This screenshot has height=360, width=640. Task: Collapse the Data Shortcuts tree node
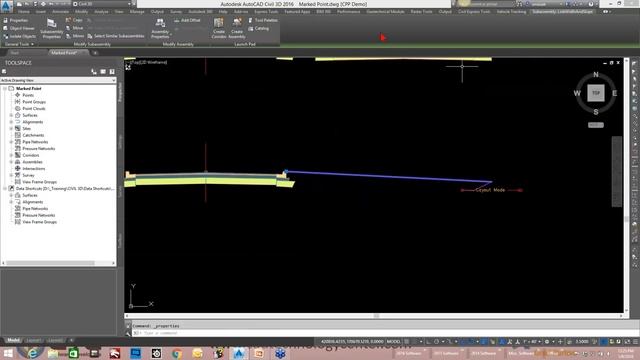(x=5, y=189)
